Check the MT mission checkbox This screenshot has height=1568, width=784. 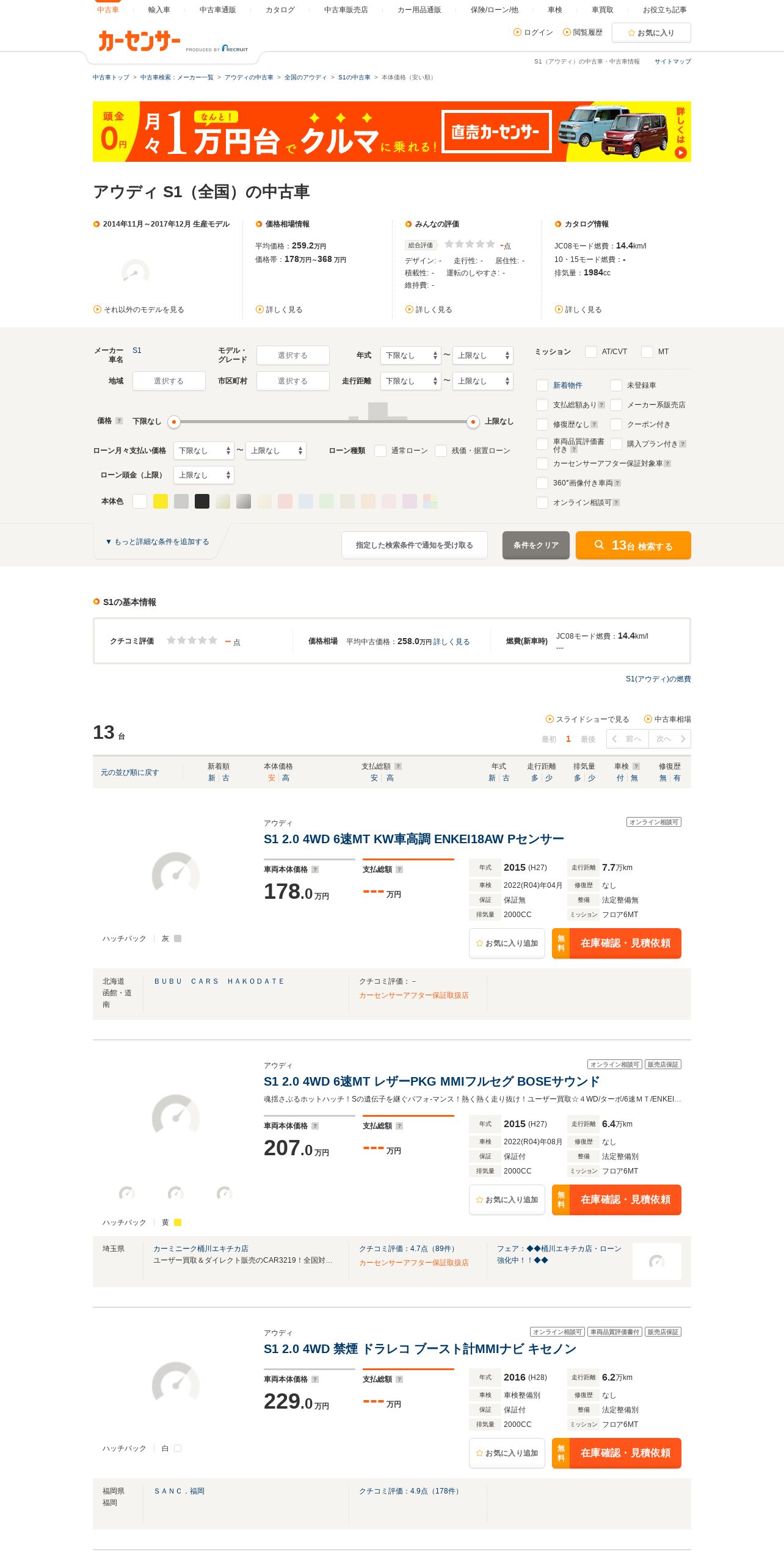coord(647,352)
